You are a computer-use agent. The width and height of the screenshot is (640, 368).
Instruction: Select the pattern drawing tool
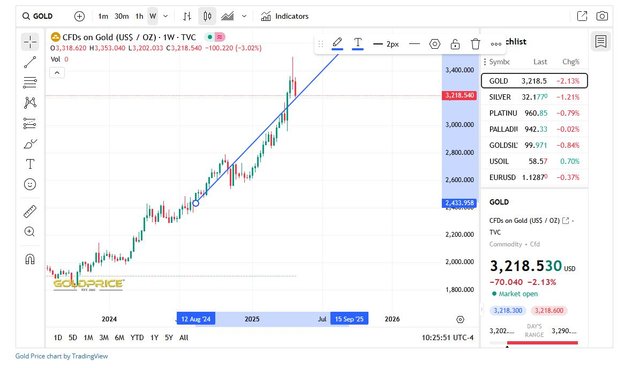30,102
